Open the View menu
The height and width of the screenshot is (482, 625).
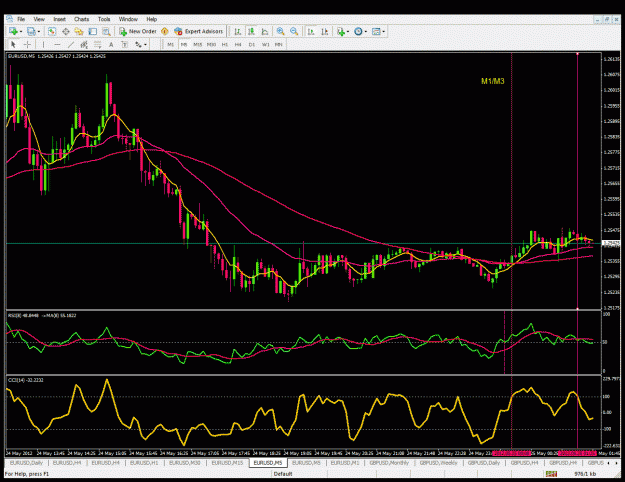point(39,19)
